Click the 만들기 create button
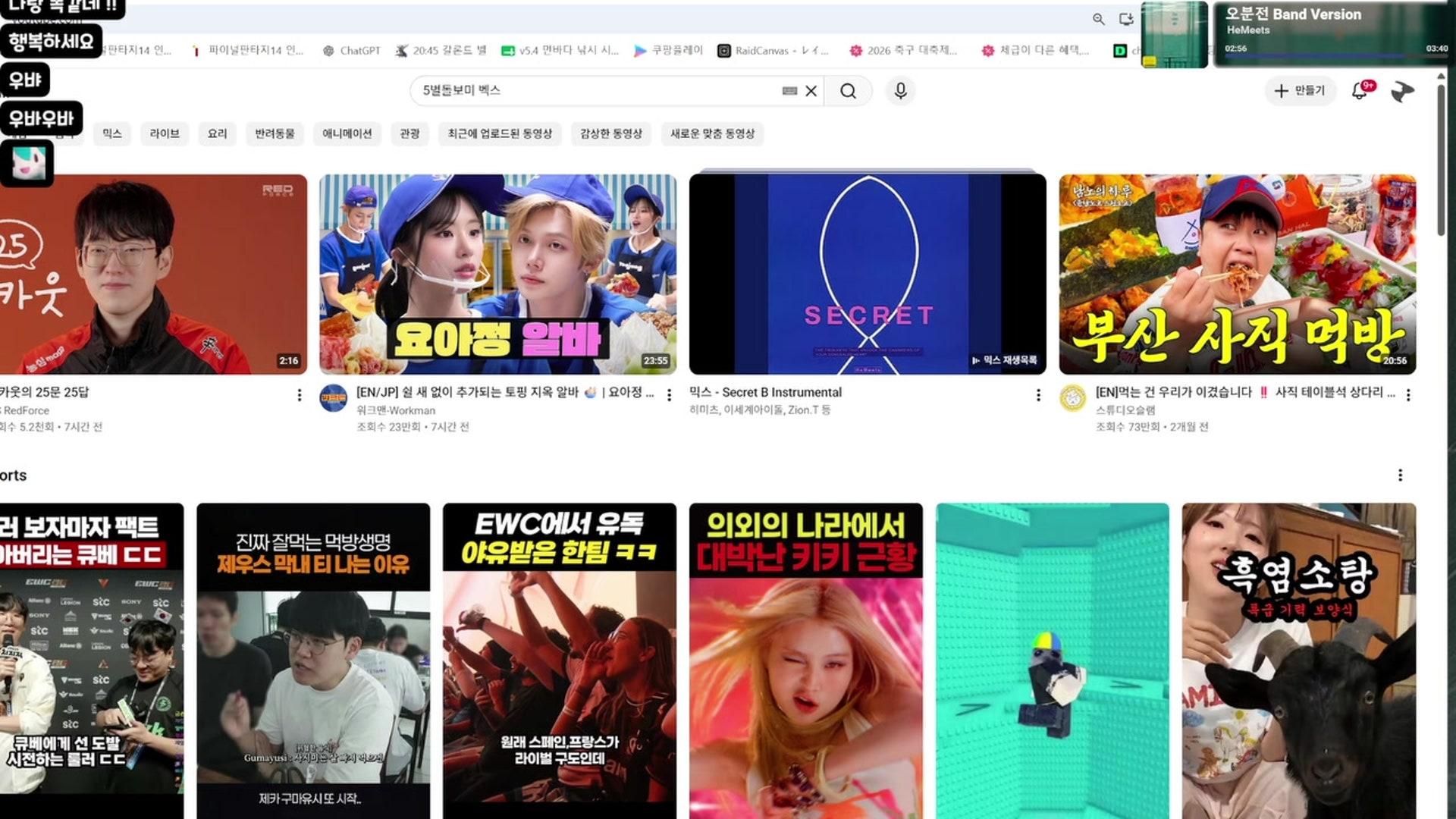 (x=1300, y=91)
